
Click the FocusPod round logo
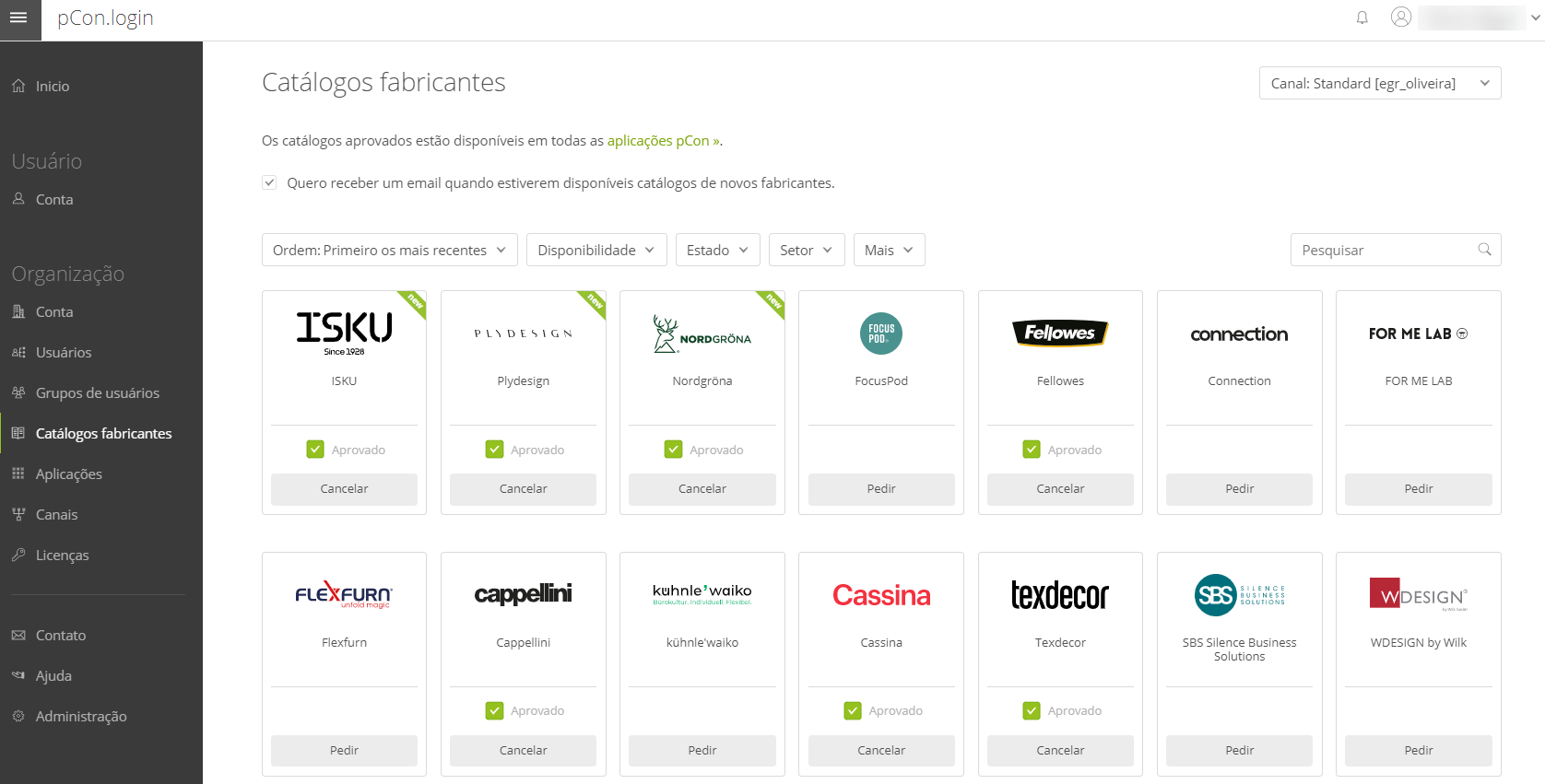click(x=881, y=333)
